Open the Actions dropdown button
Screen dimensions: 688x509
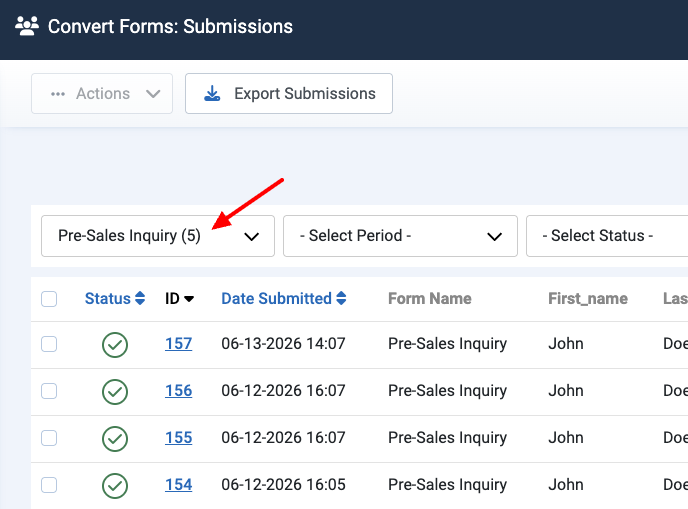click(102, 93)
